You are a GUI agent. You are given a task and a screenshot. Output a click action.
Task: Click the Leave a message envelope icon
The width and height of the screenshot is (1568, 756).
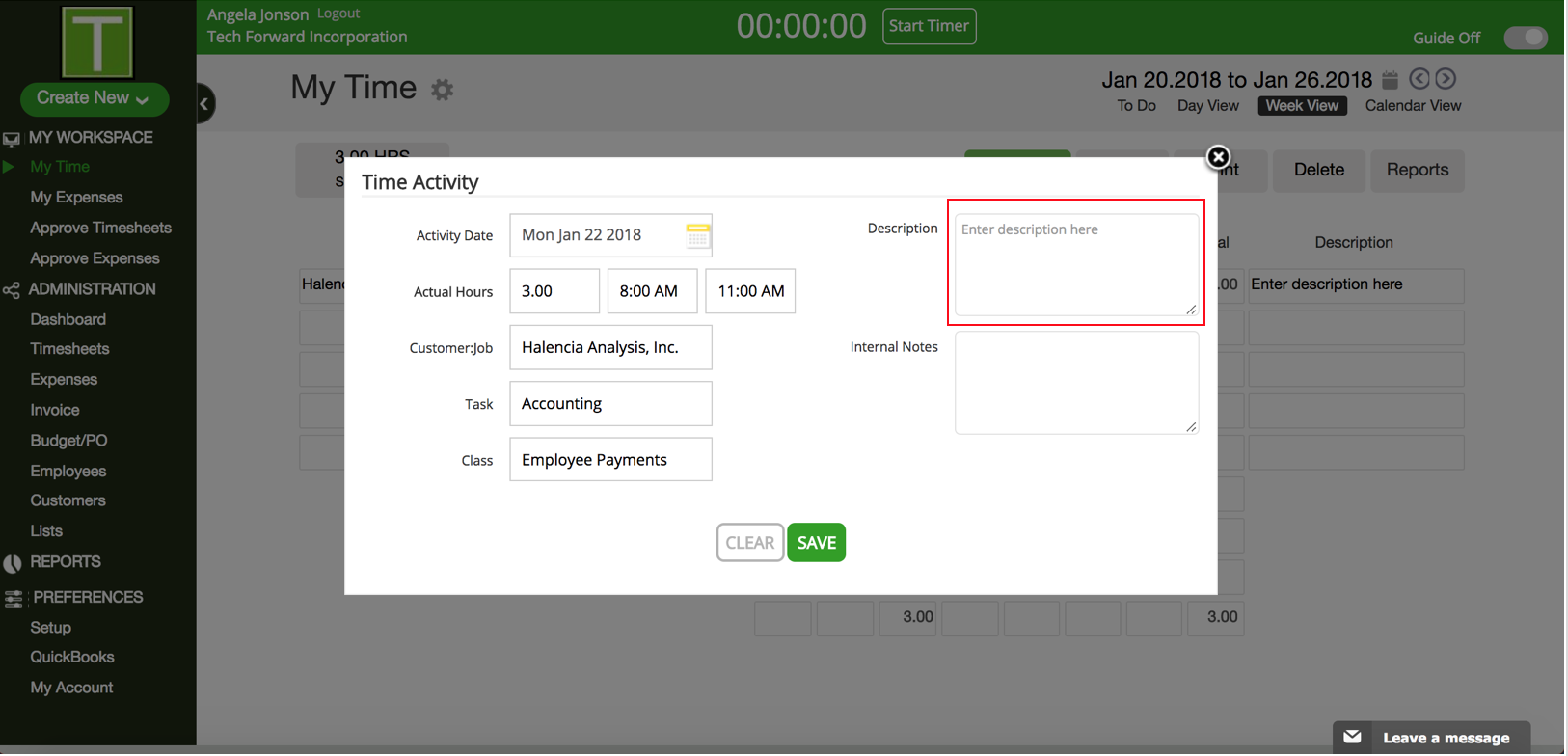coord(1353,737)
